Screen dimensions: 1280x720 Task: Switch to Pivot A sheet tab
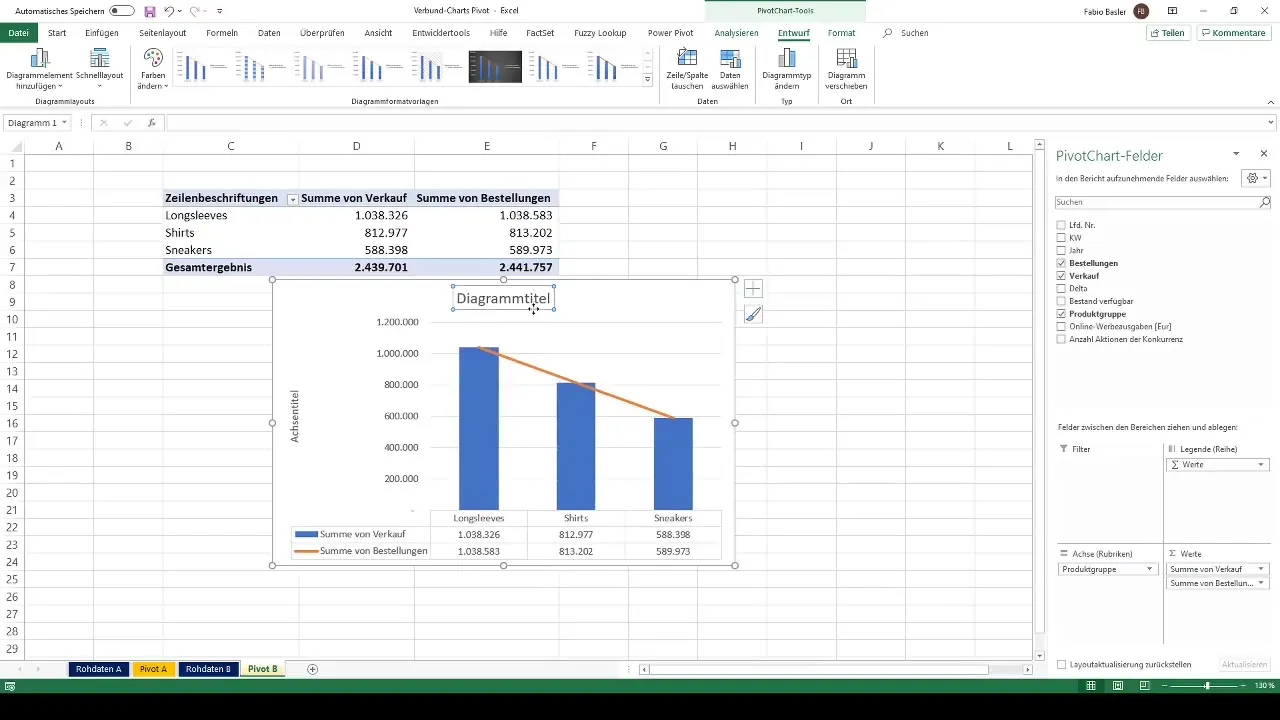coord(153,669)
